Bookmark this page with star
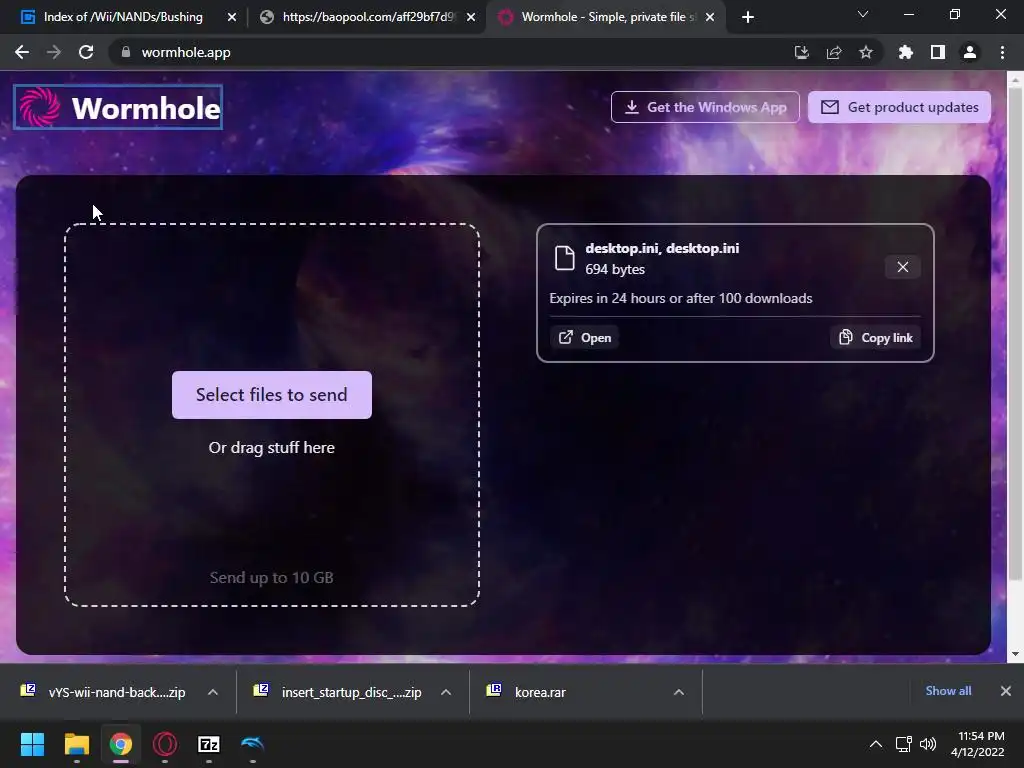The image size is (1024, 768). [x=866, y=52]
